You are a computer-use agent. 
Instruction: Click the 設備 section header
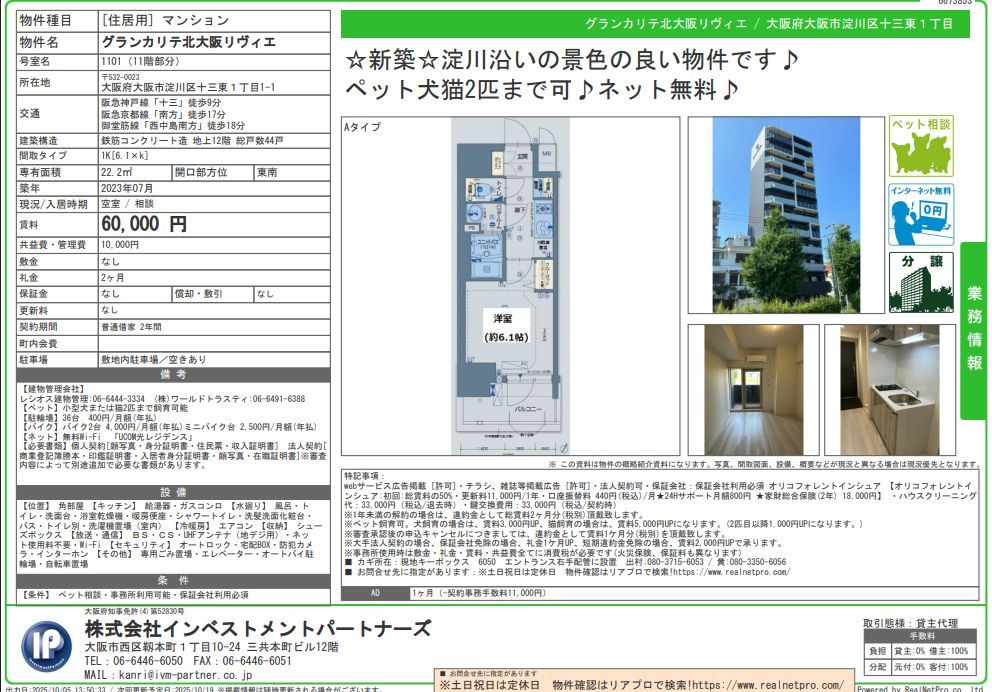tap(173, 492)
